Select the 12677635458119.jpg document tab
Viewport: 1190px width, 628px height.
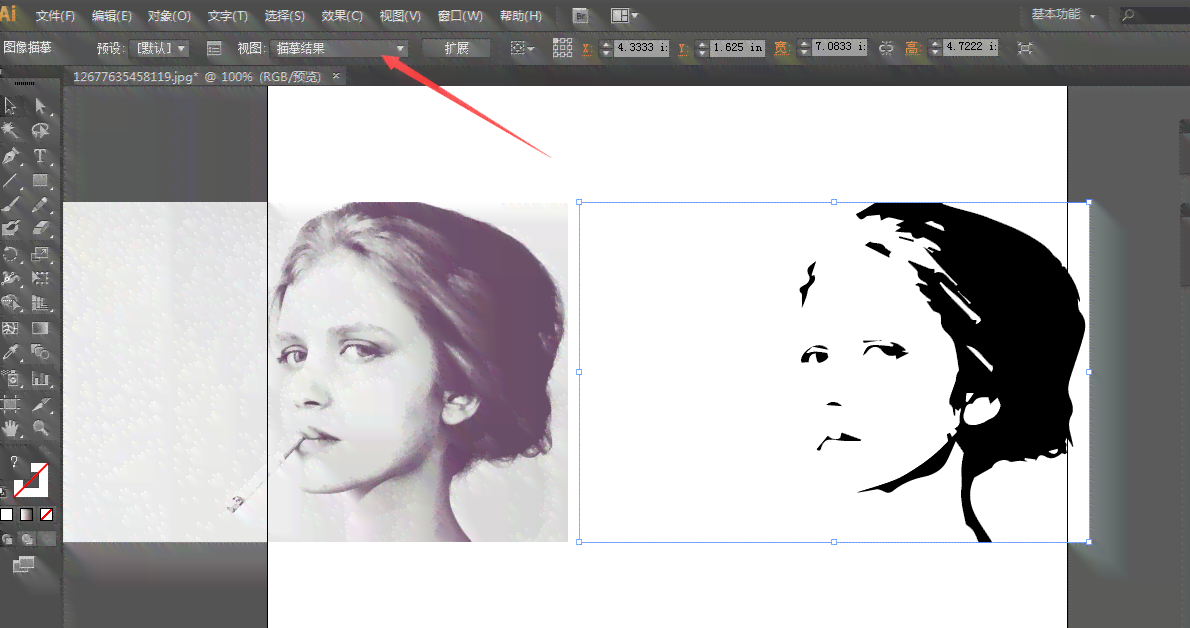[197, 77]
